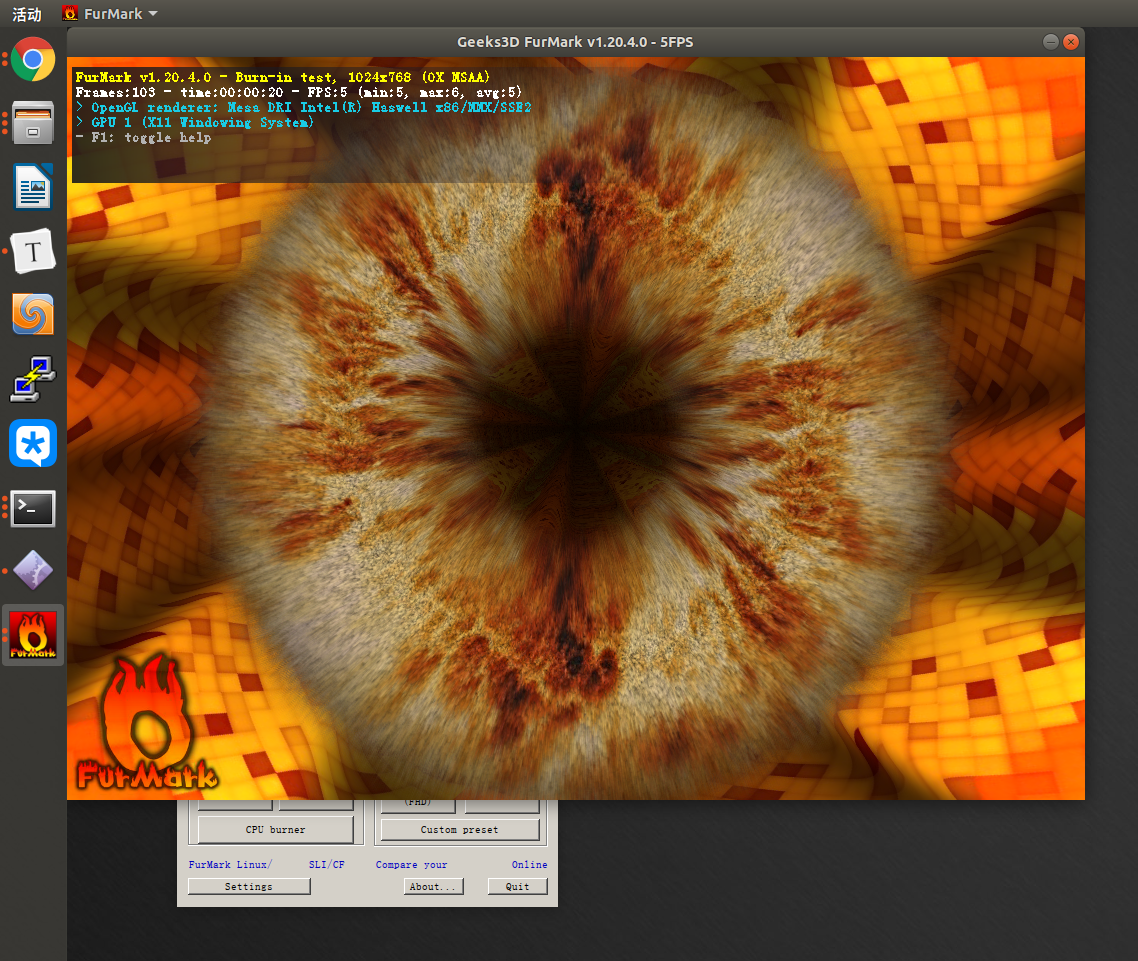Click the remote desktop icon with lightning bolt
Screen dimensions: 1138x961
coord(33,379)
